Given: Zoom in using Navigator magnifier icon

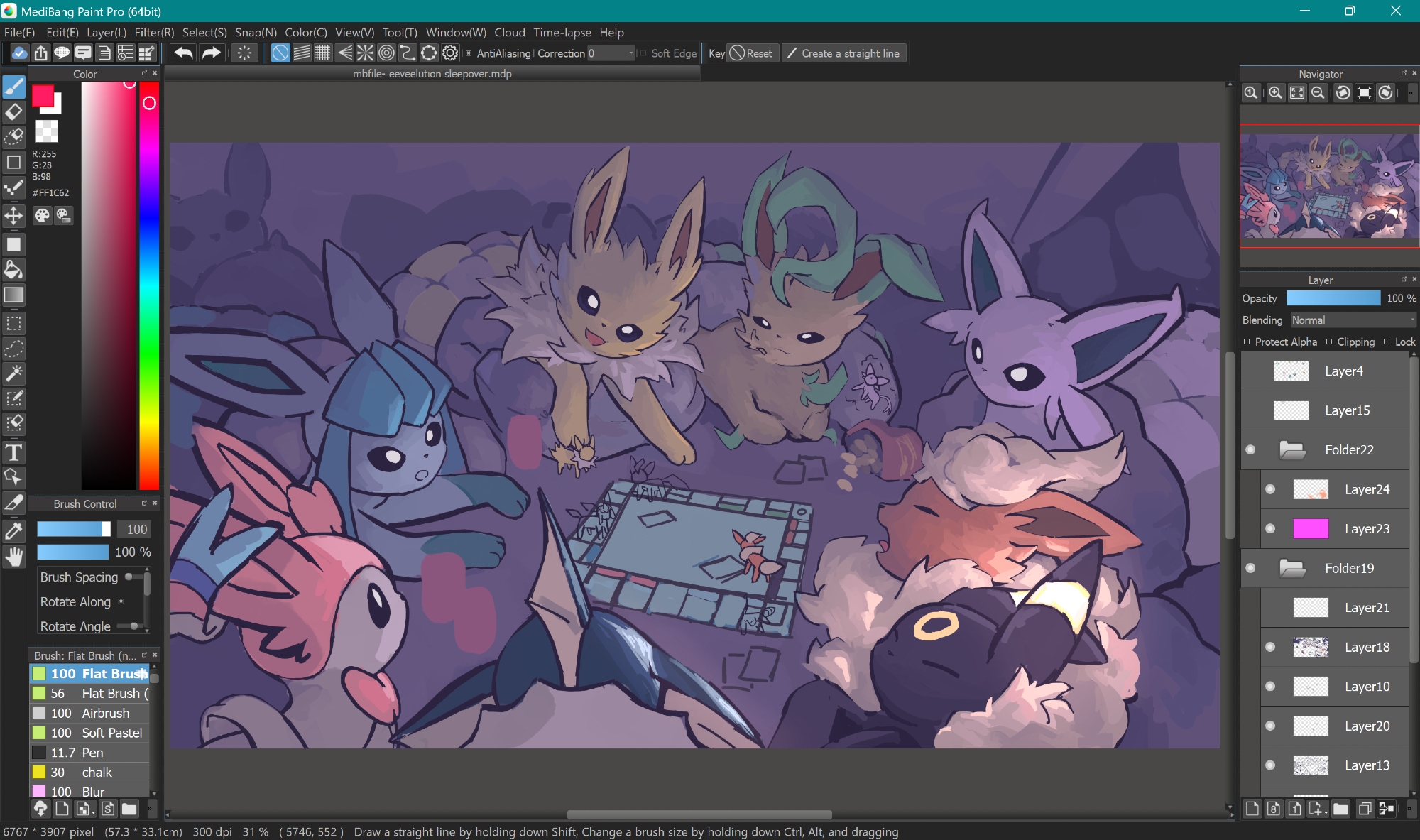Looking at the screenshot, I should tap(1275, 93).
